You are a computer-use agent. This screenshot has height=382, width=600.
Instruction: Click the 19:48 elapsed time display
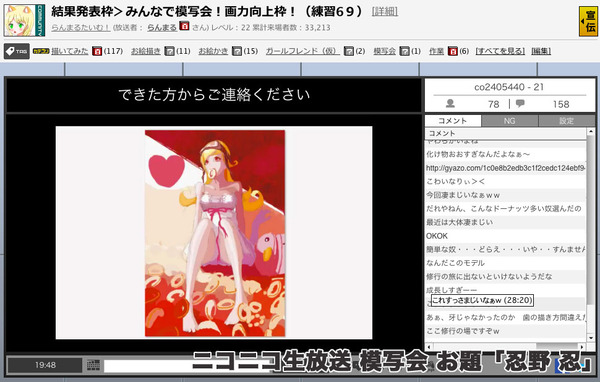click(x=45, y=365)
